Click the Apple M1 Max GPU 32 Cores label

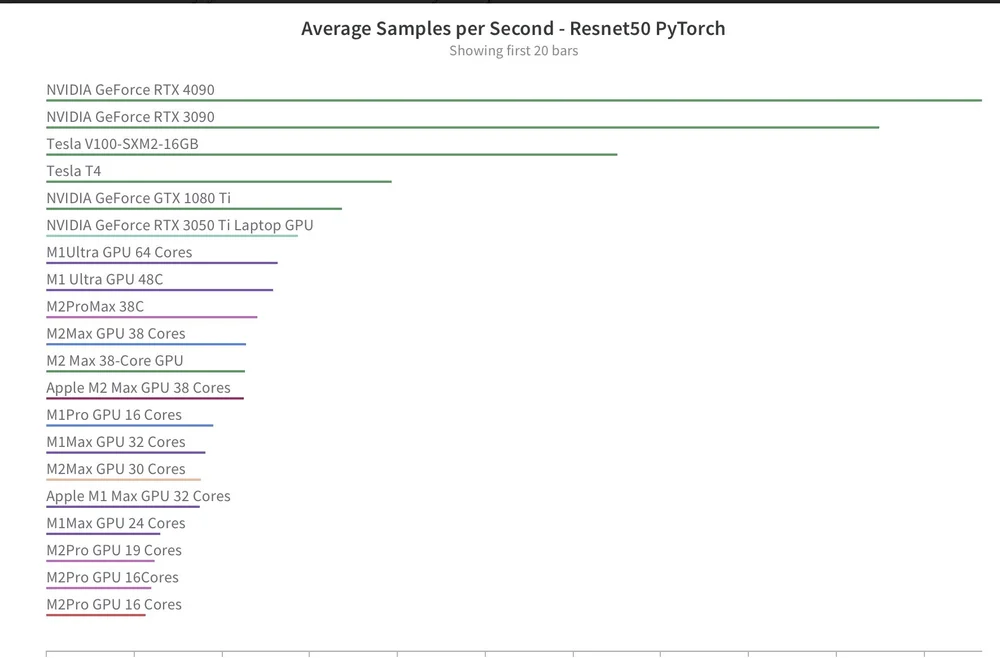pos(138,496)
